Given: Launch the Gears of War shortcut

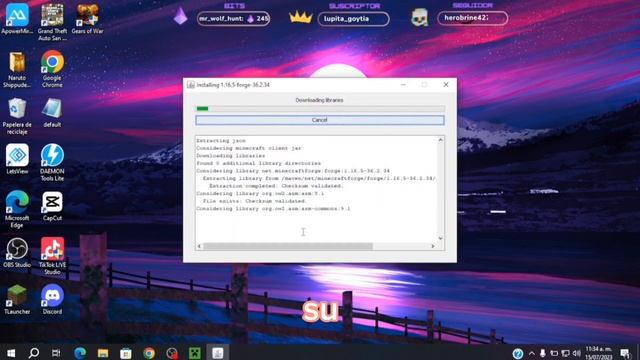Looking at the screenshot, I should tap(87, 19).
